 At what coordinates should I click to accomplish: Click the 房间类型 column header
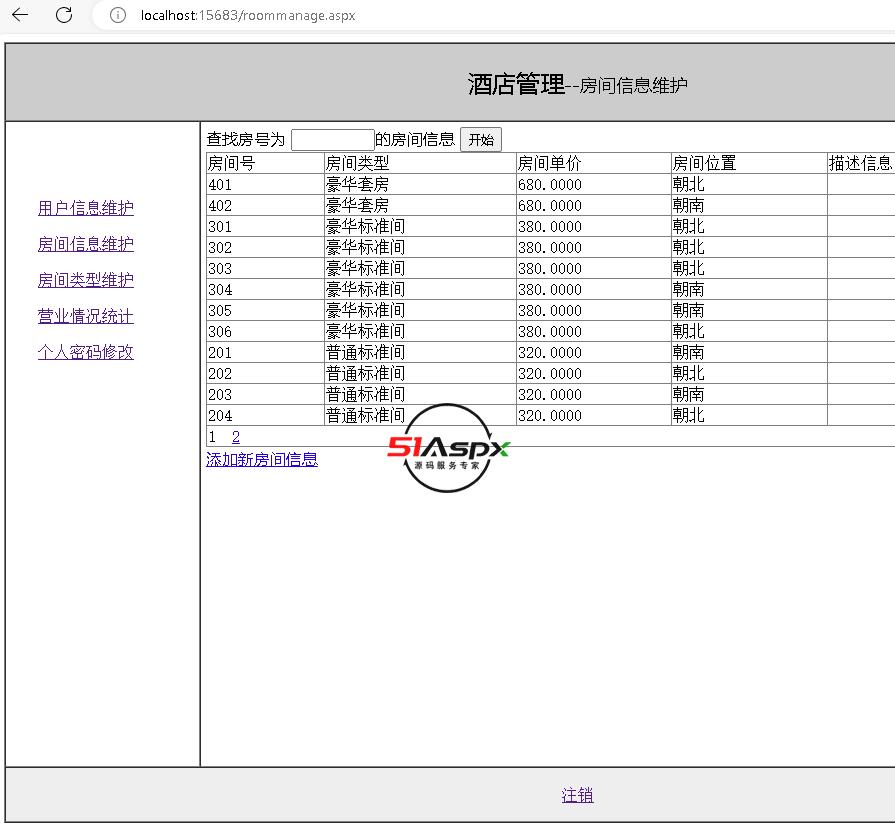[357, 163]
